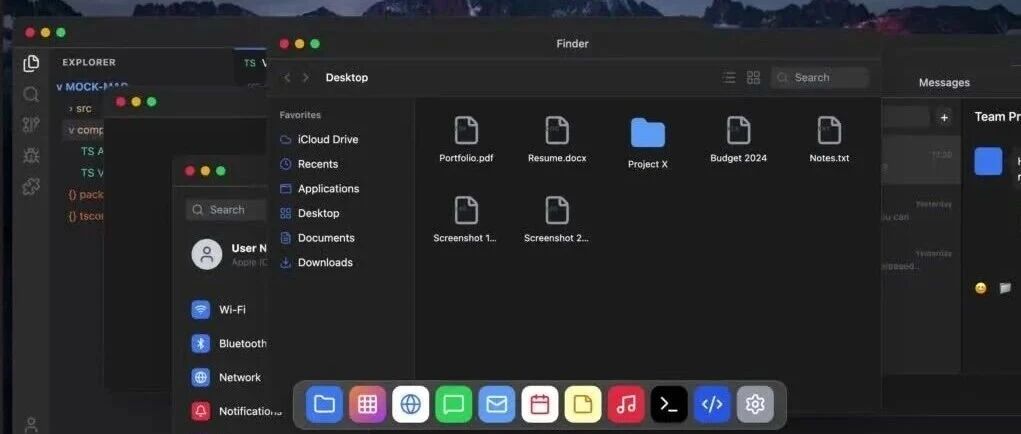Open Source Control icon in activity bar
The height and width of the screenshot is (434, 1021).
31,125
